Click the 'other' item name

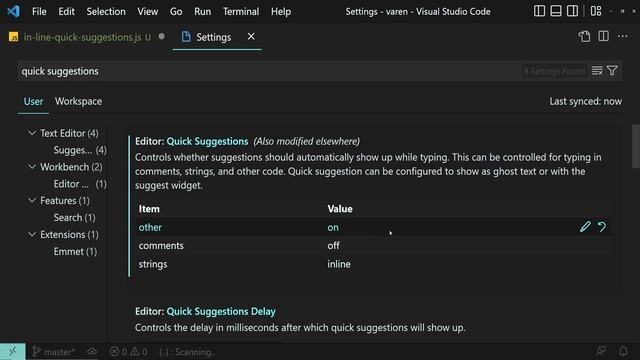pyautogui.click(x=150, y=227)
